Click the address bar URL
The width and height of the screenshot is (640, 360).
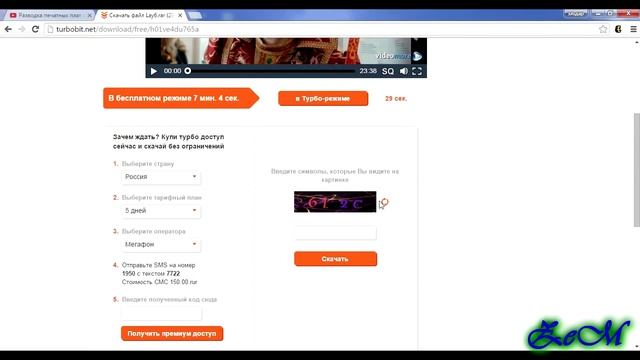[127, 29]
